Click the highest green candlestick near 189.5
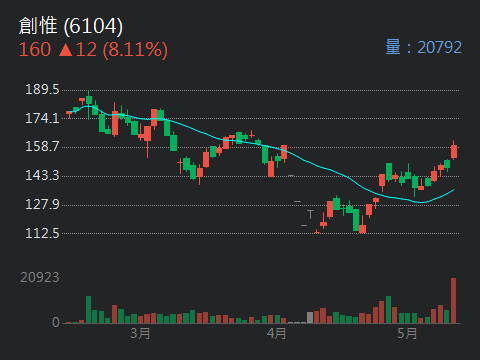Screen dimensions: 480x360 (89, 100)
